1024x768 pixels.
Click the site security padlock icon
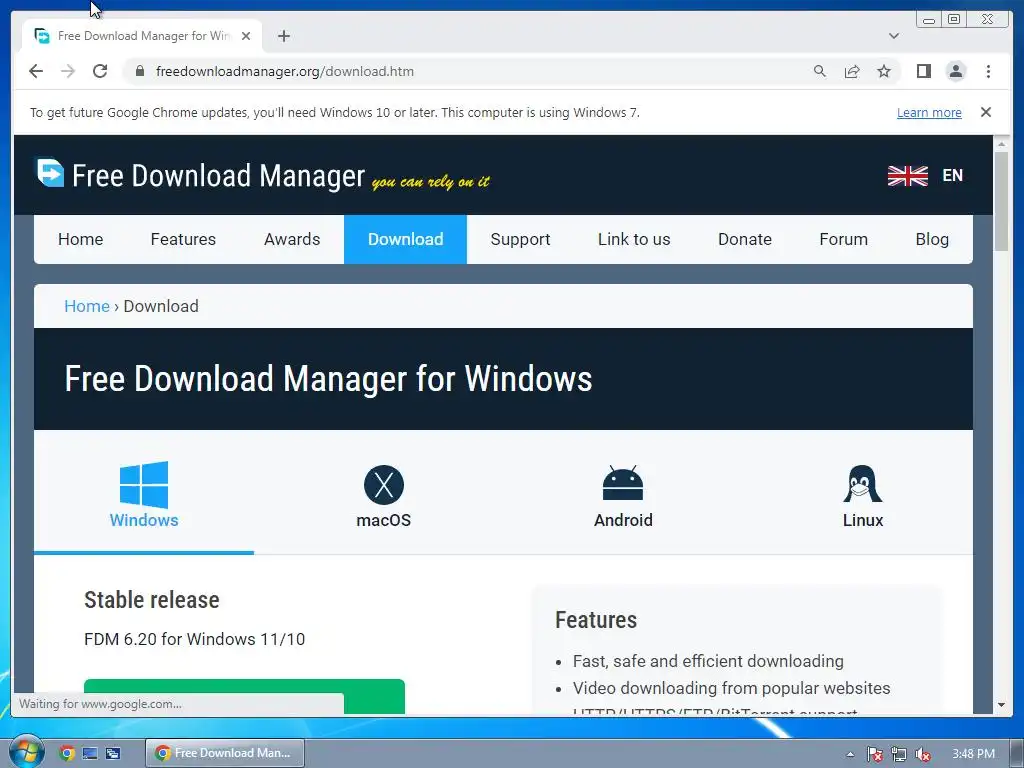click(x=140, y=71)
